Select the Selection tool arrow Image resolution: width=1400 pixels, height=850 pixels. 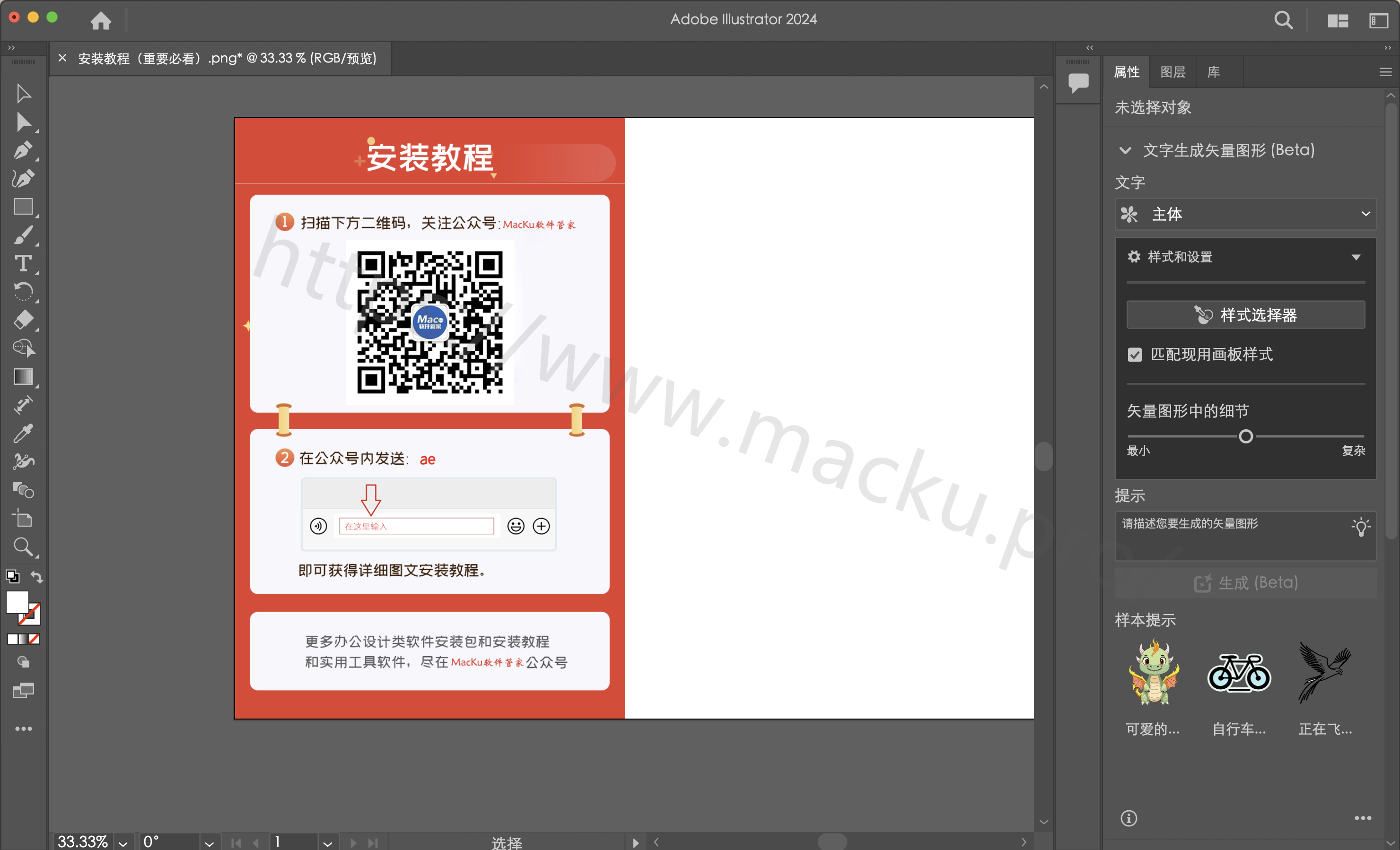pyautogui.click(x=23, y=94)
